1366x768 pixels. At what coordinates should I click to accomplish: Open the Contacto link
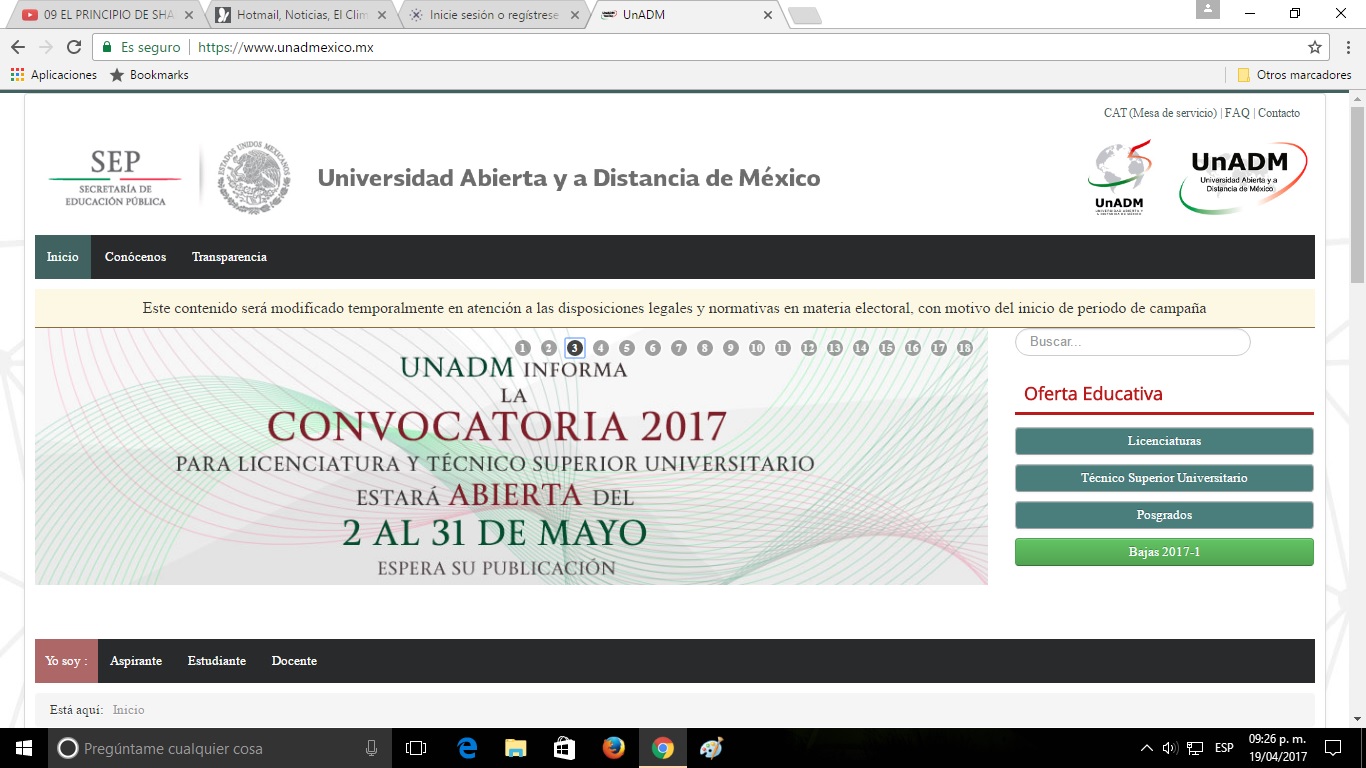(x=1279, y=113)
